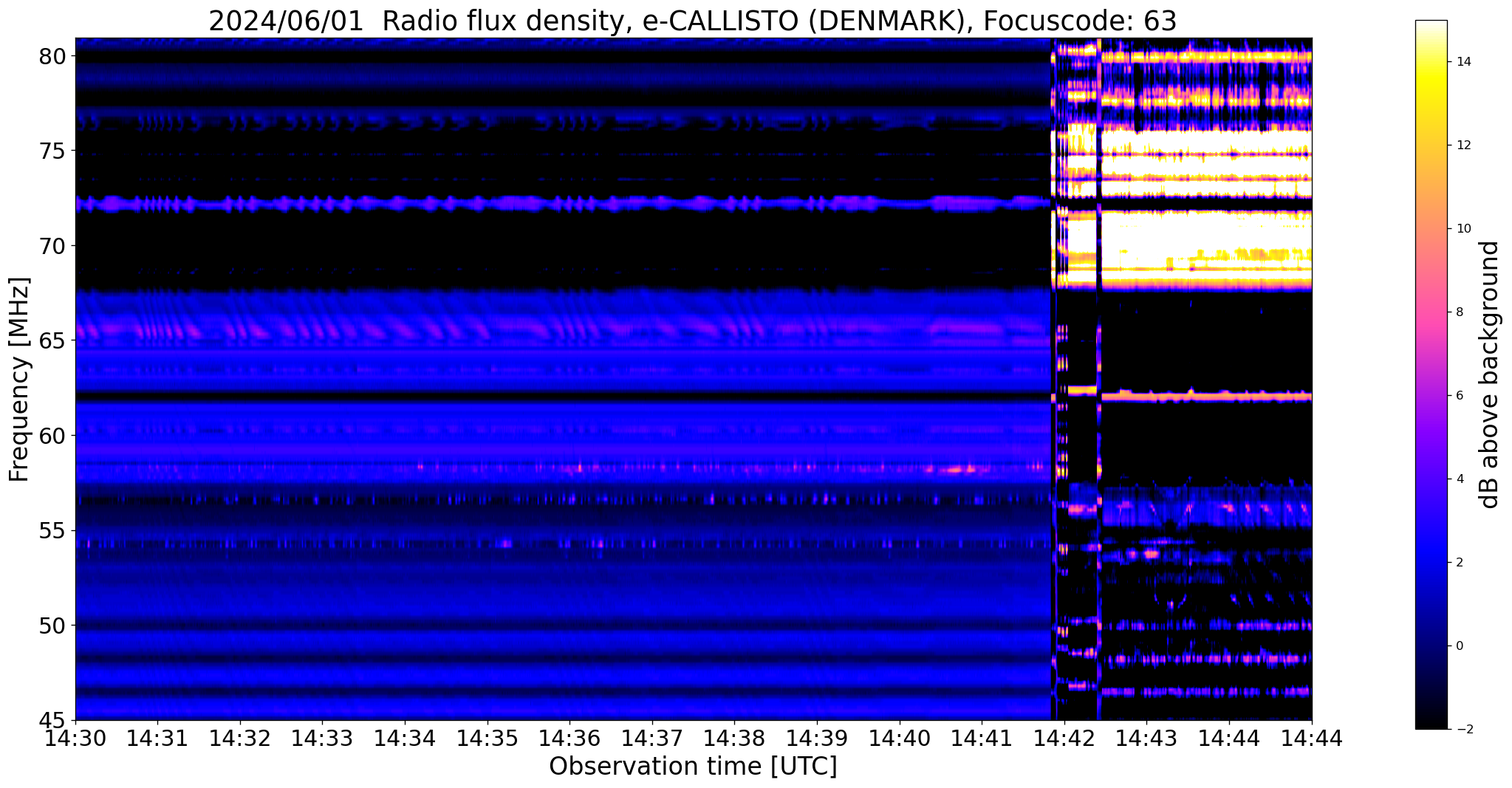Click the 65 MHz frequency tick label

coord(52,341)
